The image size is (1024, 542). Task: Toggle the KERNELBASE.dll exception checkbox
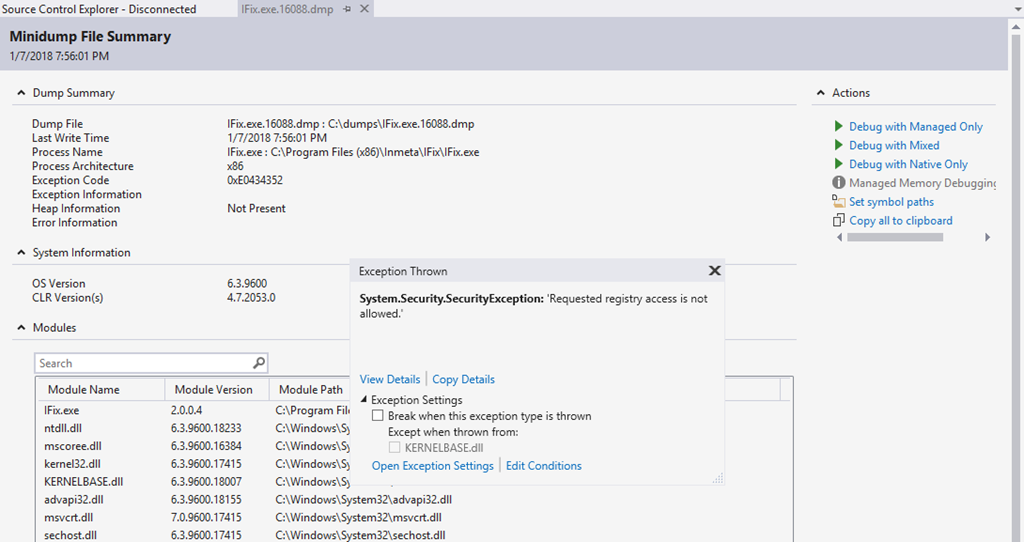tap(394, 448)
